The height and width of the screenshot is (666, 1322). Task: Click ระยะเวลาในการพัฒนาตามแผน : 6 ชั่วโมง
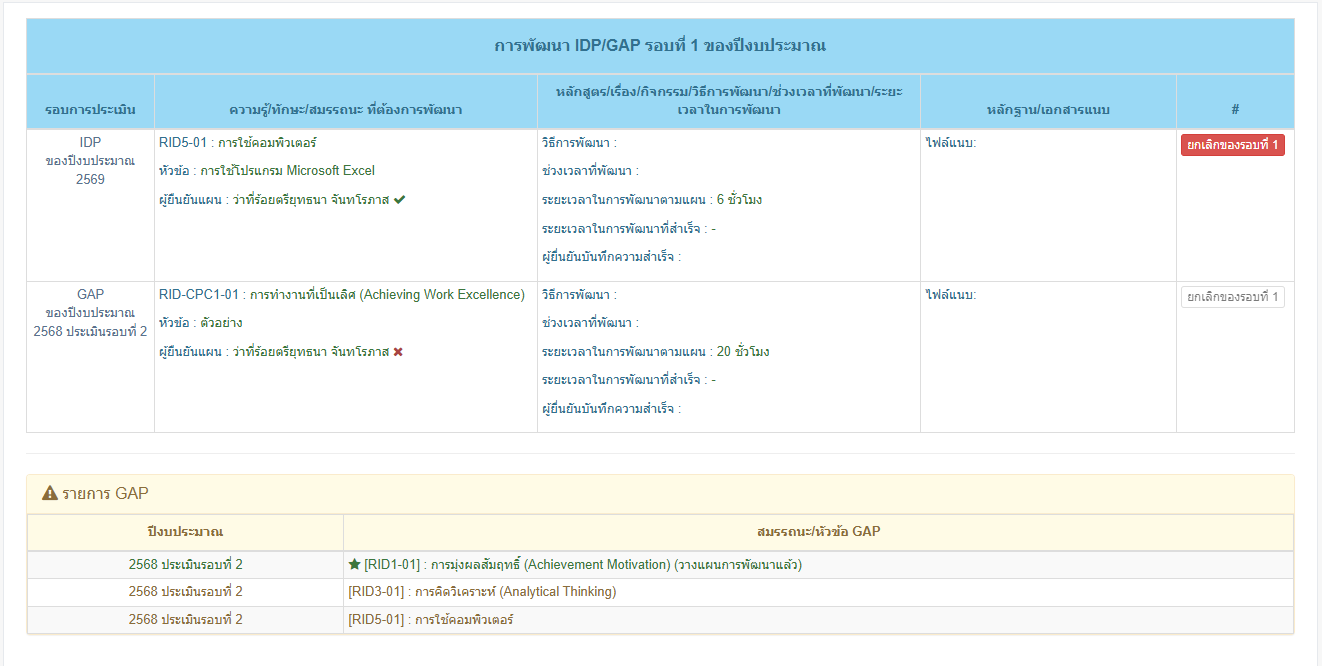point(652,200)
